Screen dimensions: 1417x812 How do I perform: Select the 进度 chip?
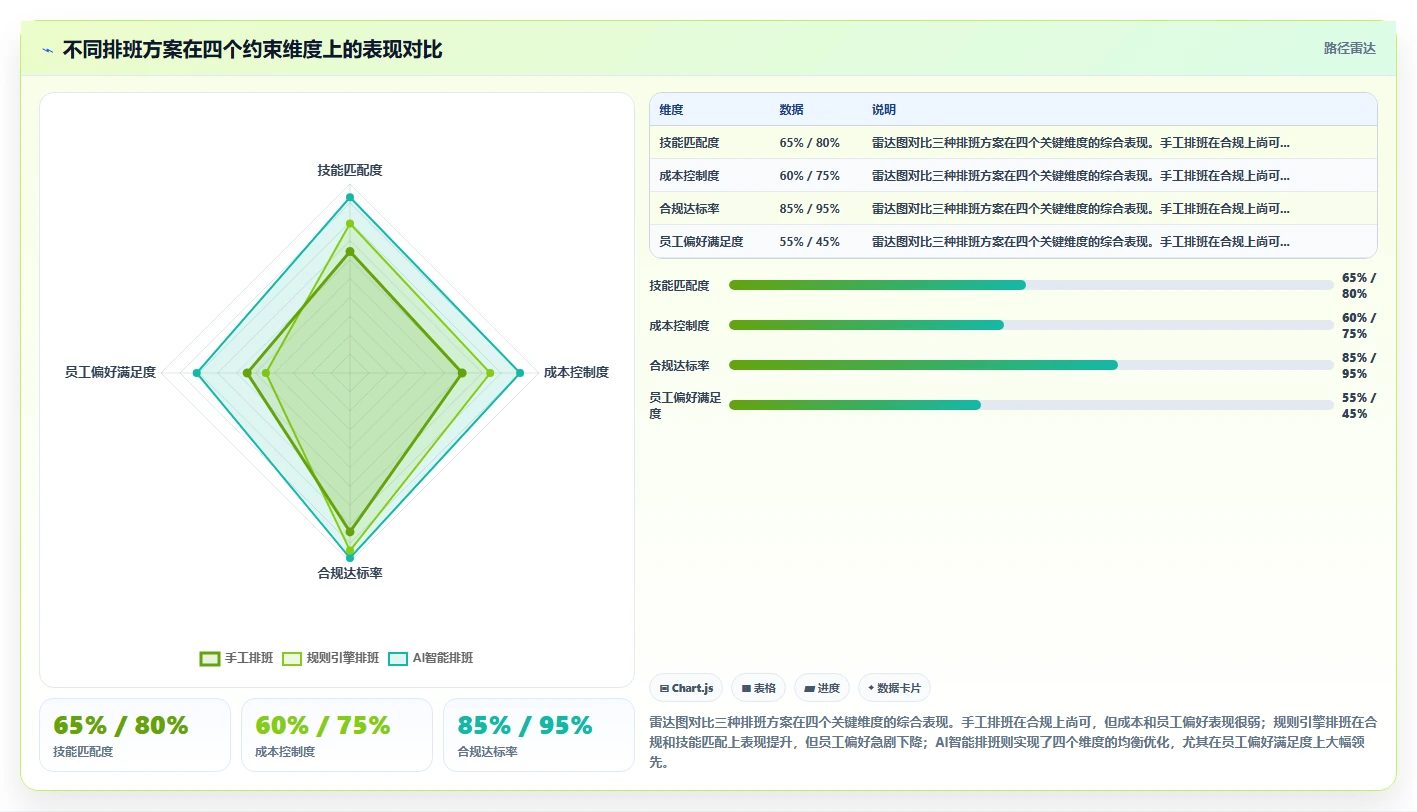[822, 688]
